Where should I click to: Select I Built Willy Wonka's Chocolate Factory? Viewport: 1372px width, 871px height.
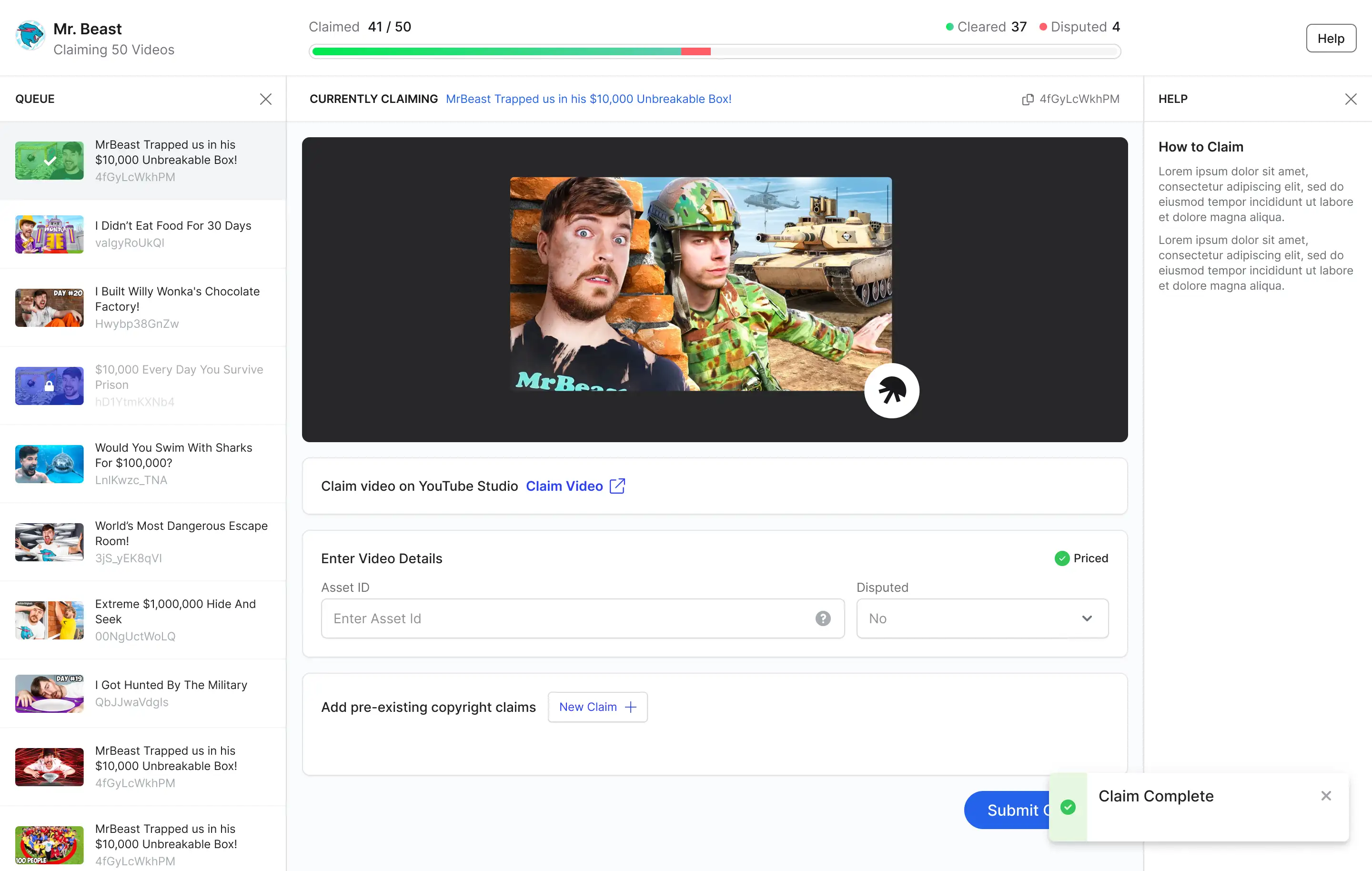143,307
